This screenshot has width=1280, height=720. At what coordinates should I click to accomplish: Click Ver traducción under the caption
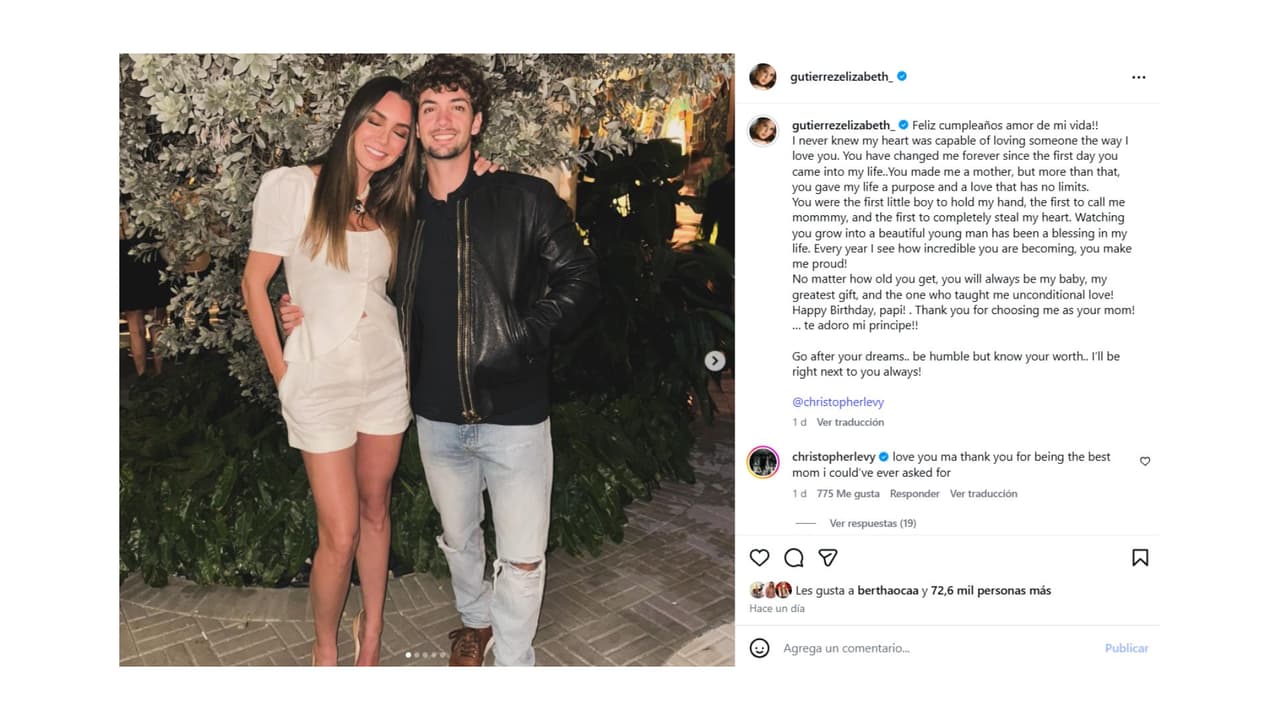[850, 423]
